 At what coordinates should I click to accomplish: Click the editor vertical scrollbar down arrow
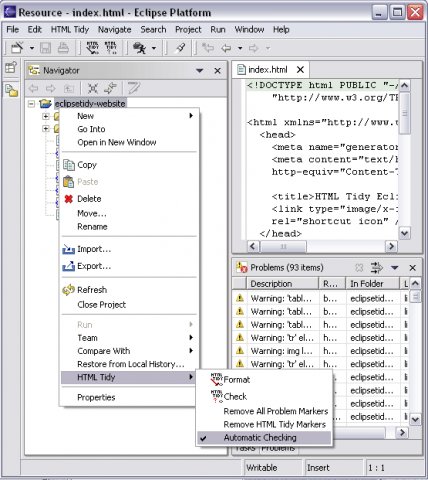pyautogui.click(x=404, y=233)
